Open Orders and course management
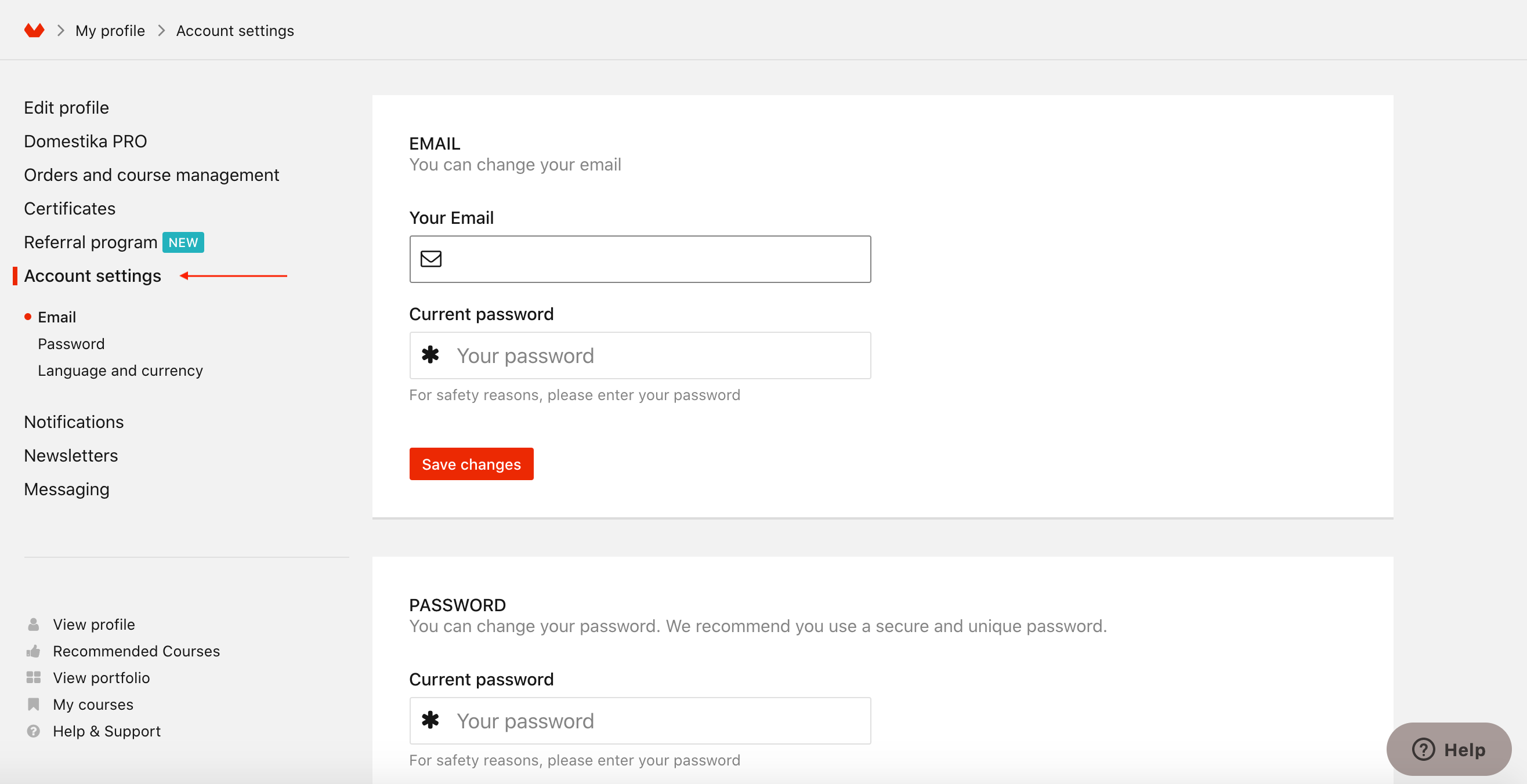Image resolution: width=1527 pixels, height=784 pixels. (151, 175)
